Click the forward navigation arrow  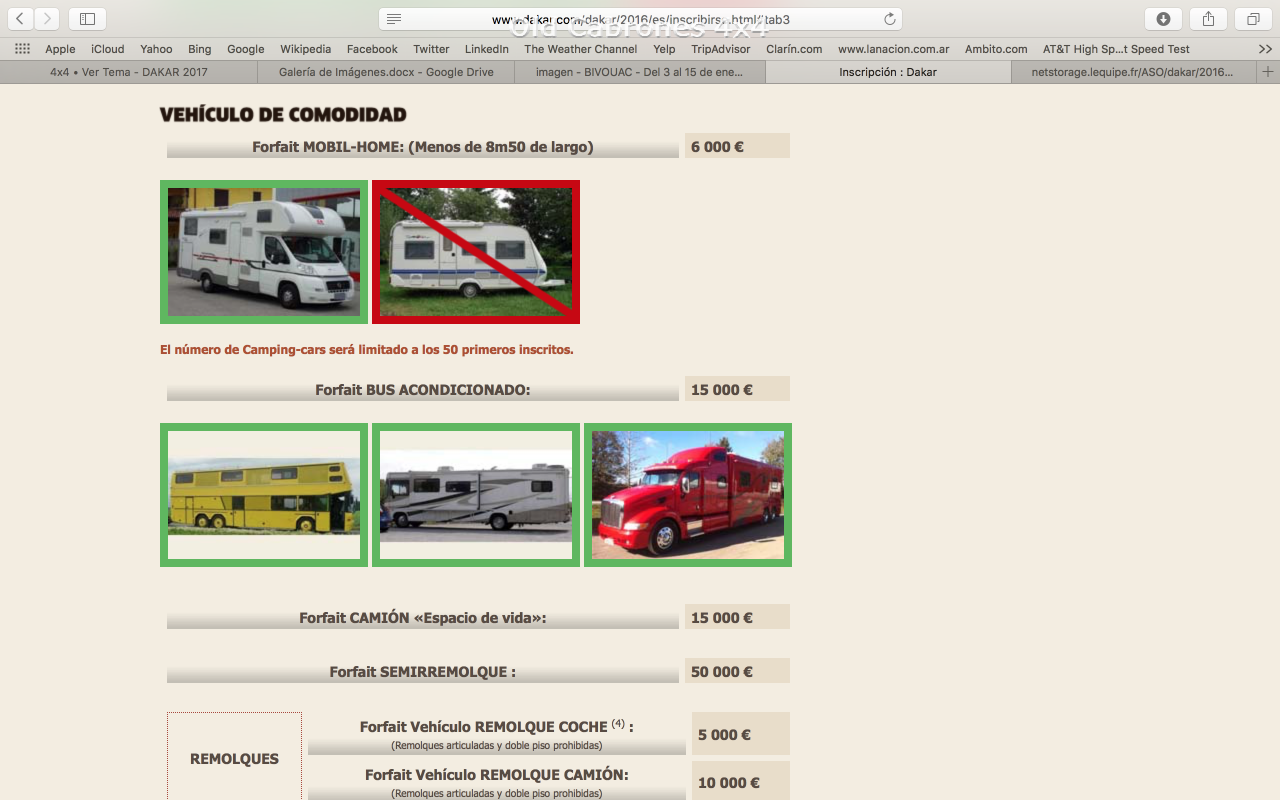pos(47,19)
